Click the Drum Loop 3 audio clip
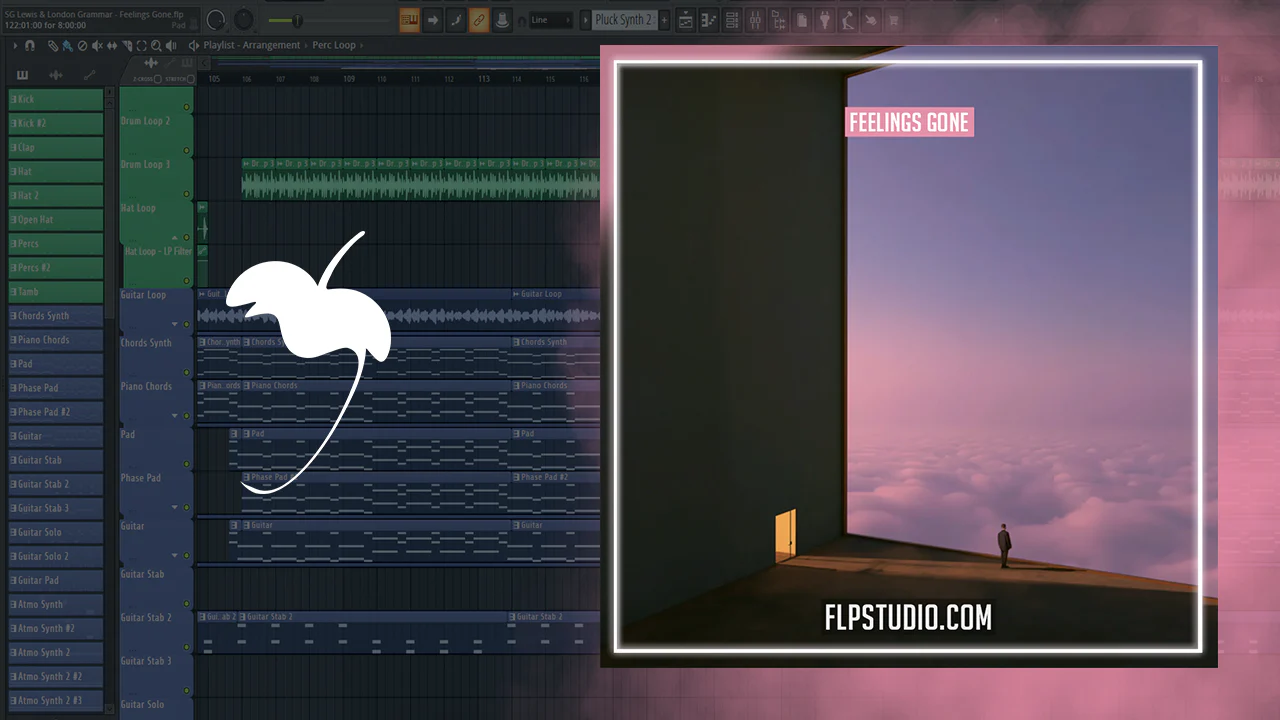Screen dimensions: 1280x720 click(421, 179)
